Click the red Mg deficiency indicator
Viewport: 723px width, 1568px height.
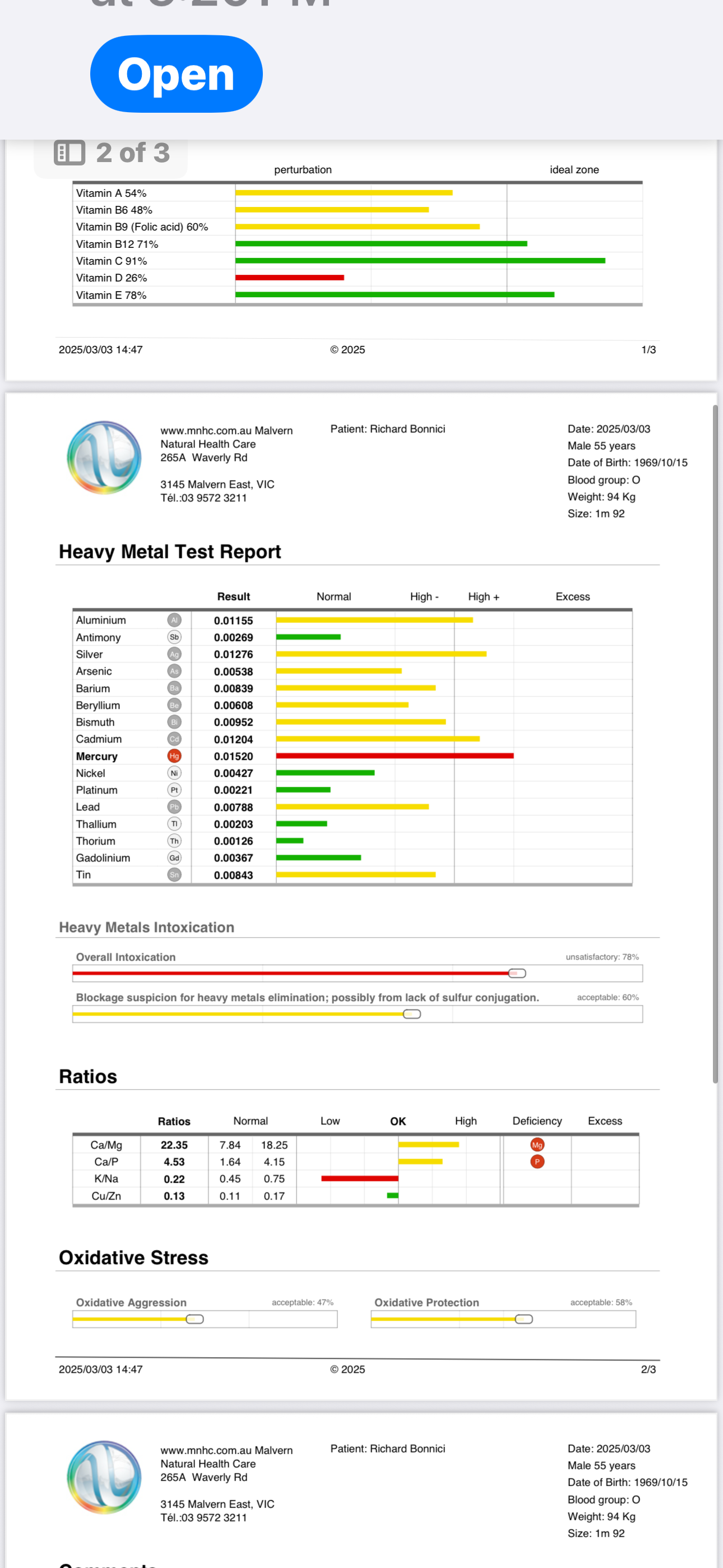coord(537,1145)
